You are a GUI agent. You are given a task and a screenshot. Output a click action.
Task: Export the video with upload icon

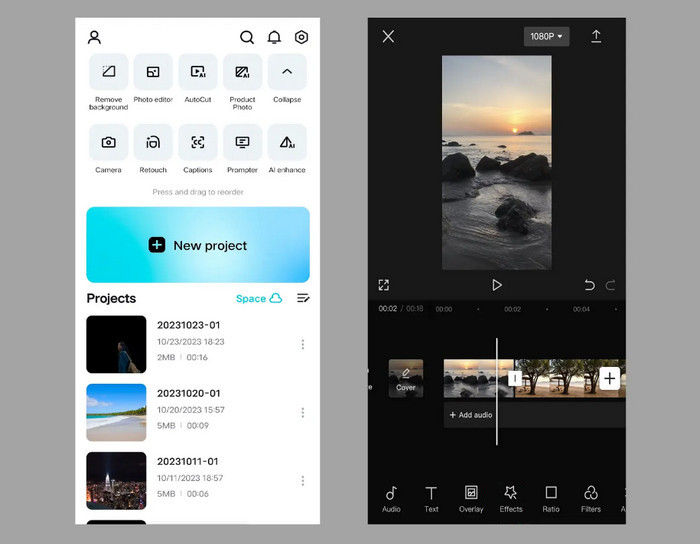pos(596,36)
